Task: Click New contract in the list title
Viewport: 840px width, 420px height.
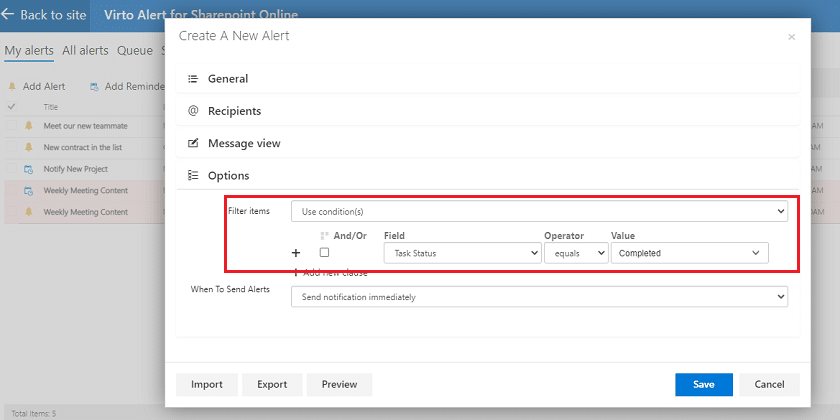Action: (83, 147)
